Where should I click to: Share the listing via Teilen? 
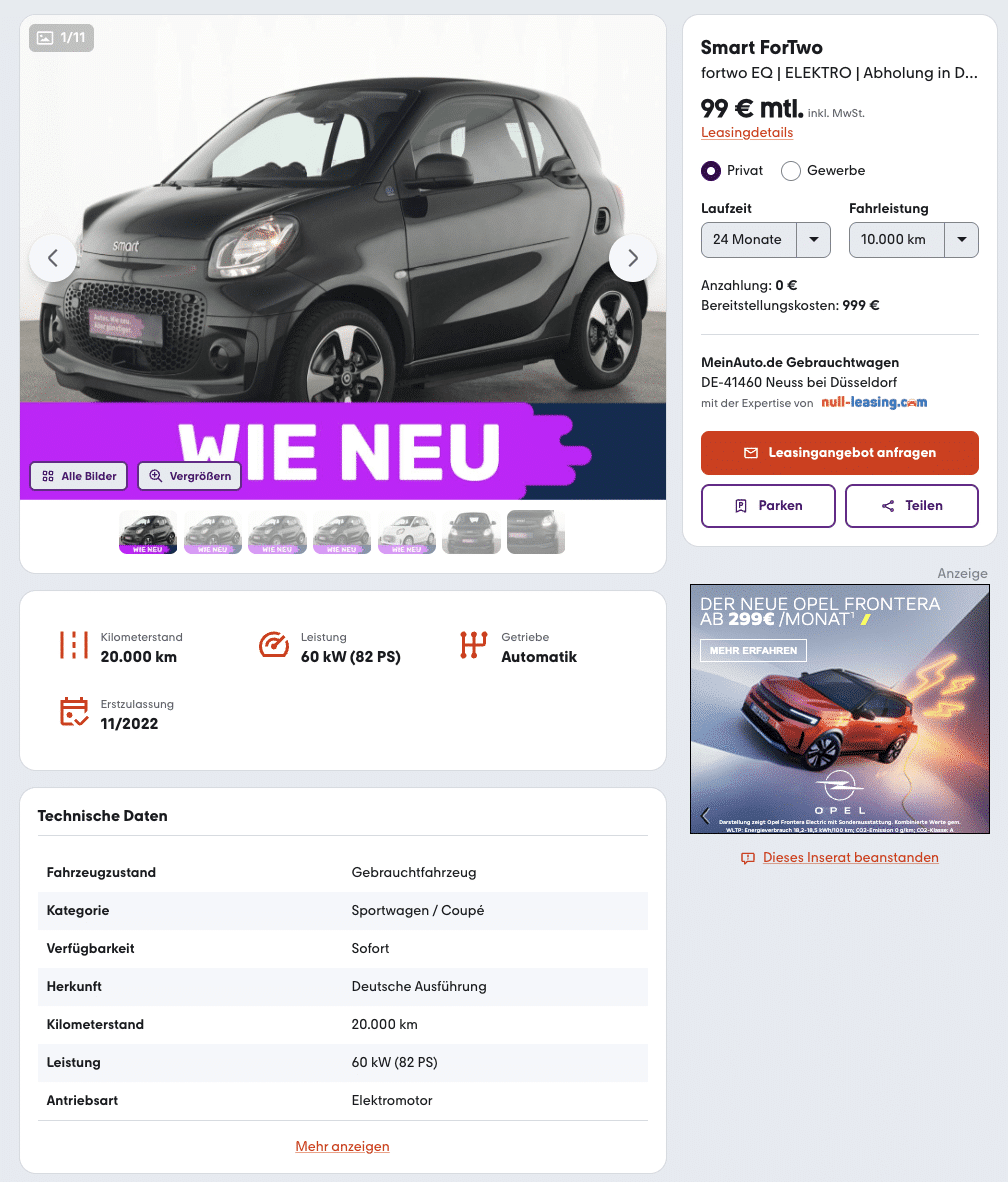click(x=911, y=506)
